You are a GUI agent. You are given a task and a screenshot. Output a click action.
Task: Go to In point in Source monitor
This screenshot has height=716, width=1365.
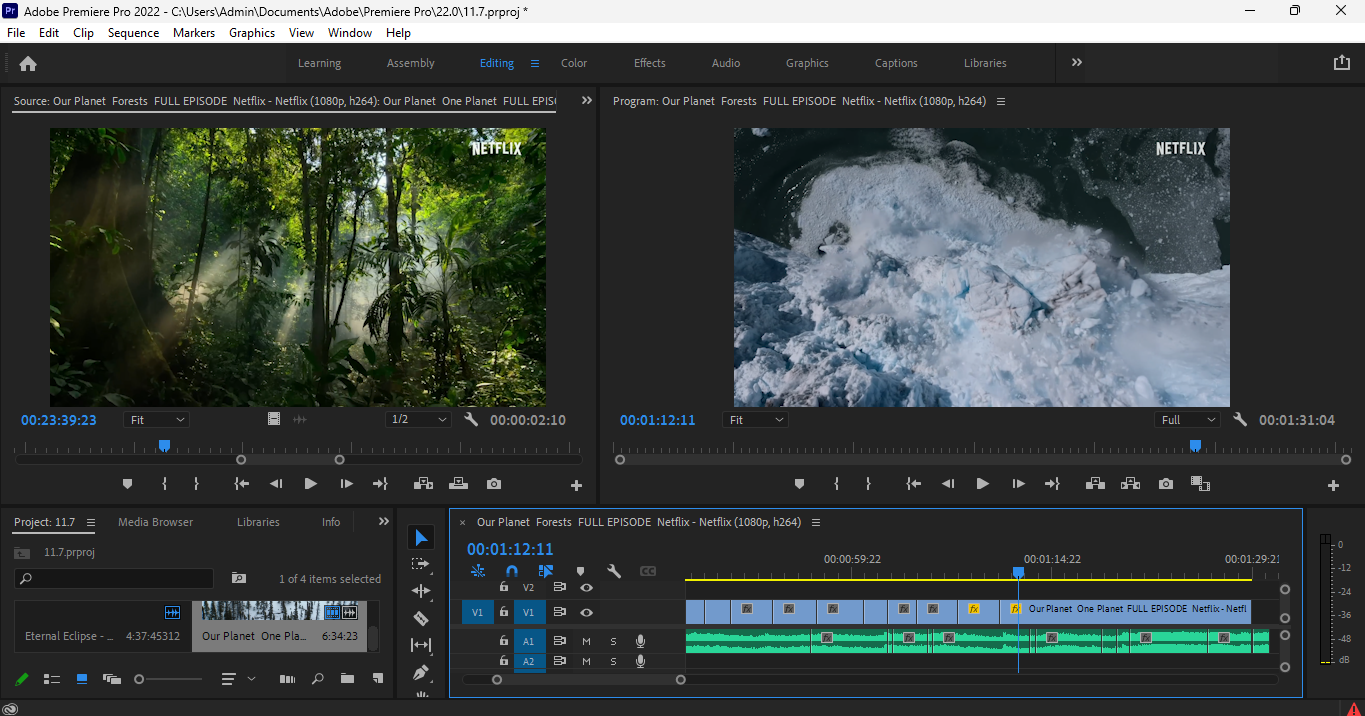[241, 484]
